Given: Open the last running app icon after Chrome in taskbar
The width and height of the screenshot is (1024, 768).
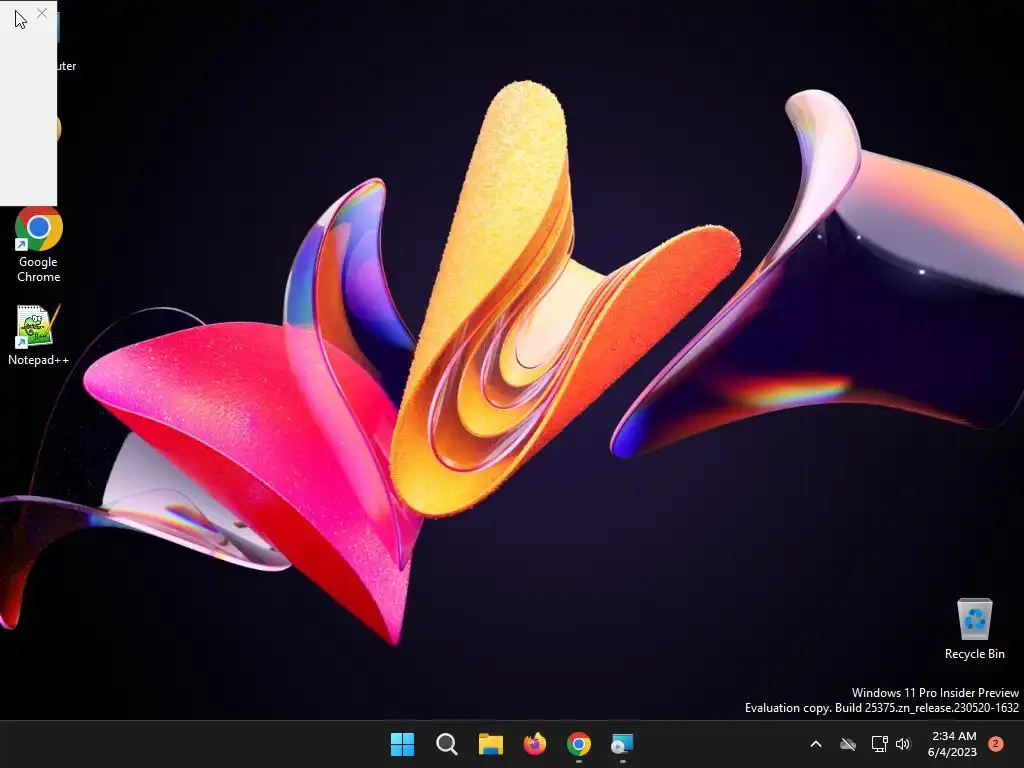Looking at the screenshot, I should click(x=622, y=744).
